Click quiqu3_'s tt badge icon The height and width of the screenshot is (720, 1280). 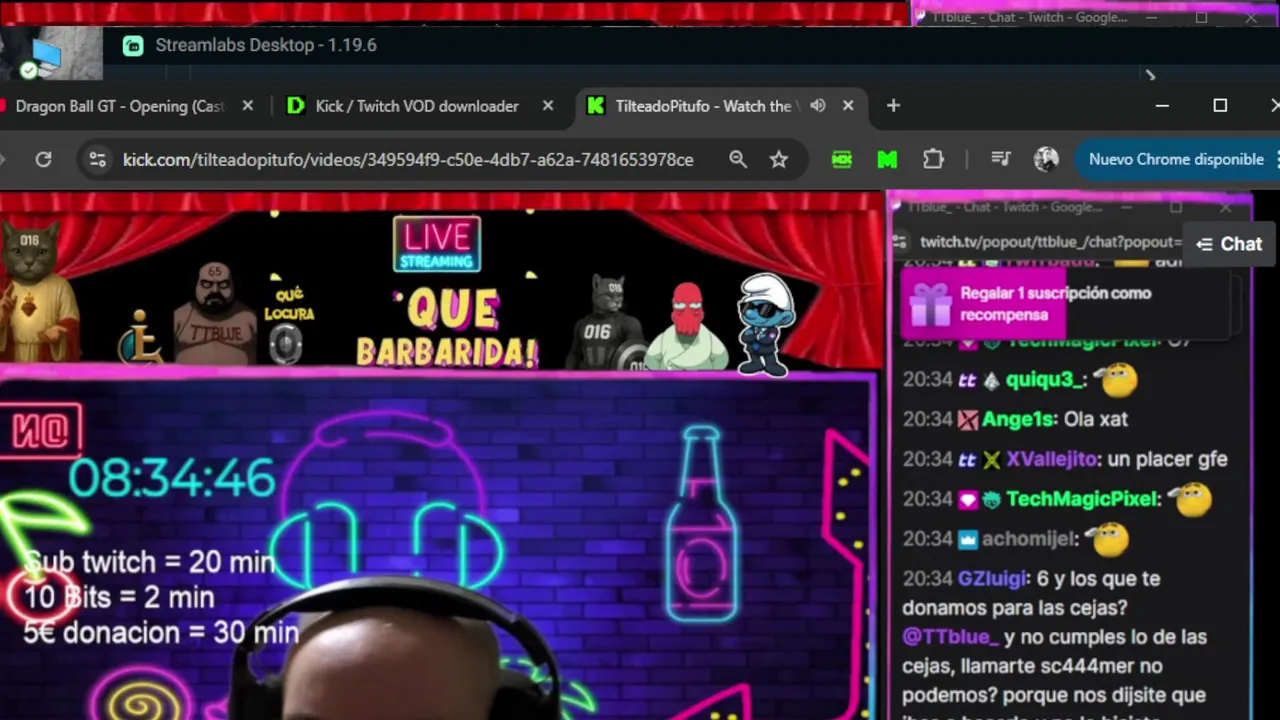(x=967, y=380)
